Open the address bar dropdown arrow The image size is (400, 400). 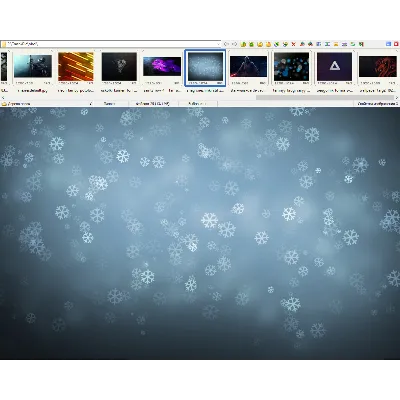click(x=219, y=44)
